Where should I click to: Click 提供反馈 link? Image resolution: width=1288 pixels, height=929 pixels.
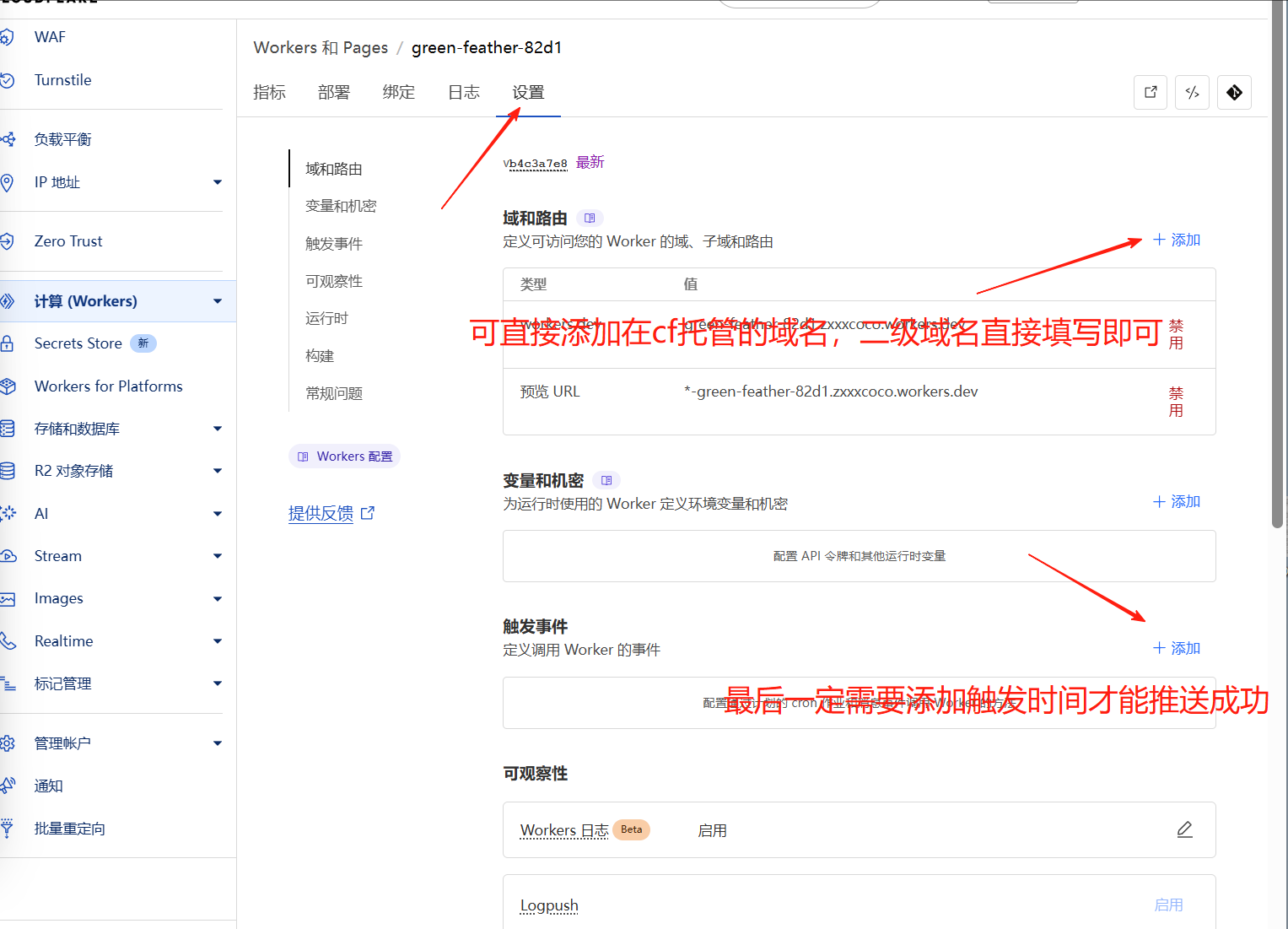click(331, 513)
